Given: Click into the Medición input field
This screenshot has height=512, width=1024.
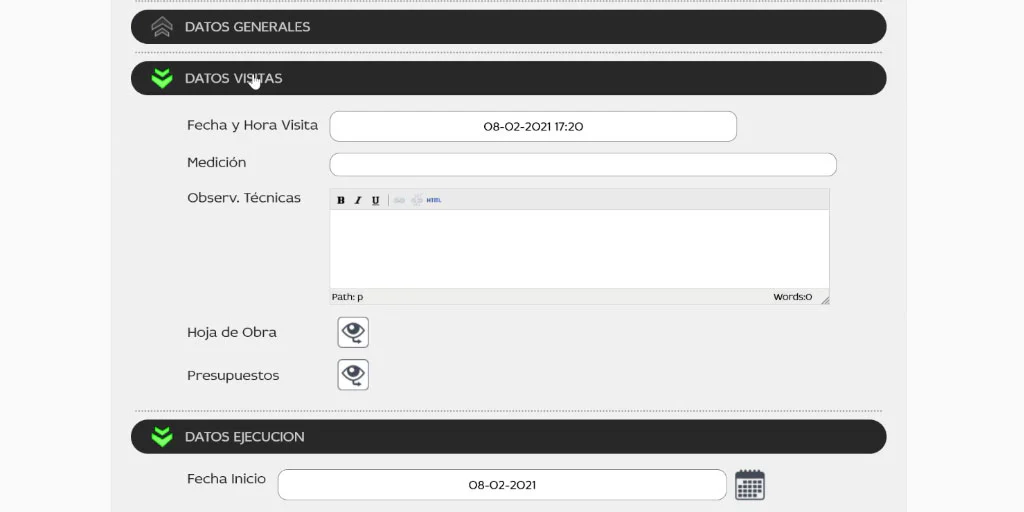Looking at the screenshot, I should pos(583,165).
